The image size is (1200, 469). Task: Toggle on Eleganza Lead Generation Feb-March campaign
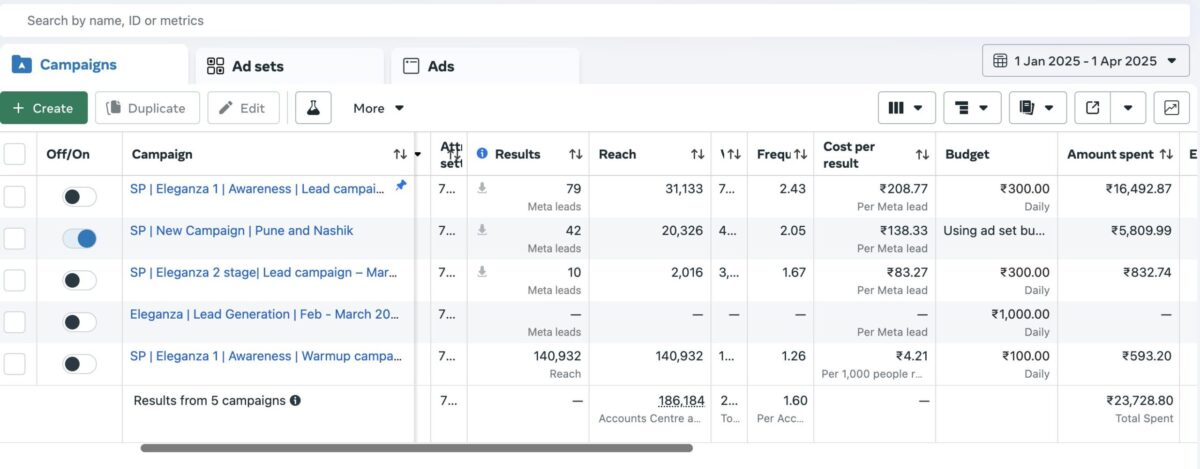pyautogui.click(x=79, y=322)
